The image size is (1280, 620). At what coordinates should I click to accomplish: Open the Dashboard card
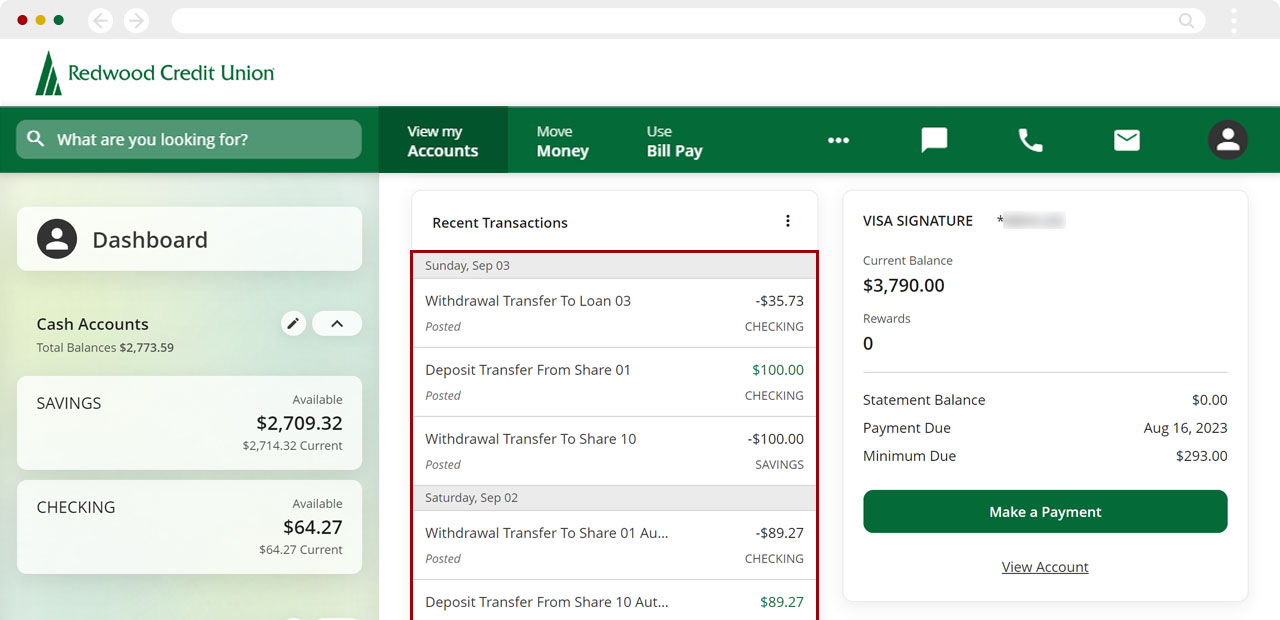coord(189,239)
